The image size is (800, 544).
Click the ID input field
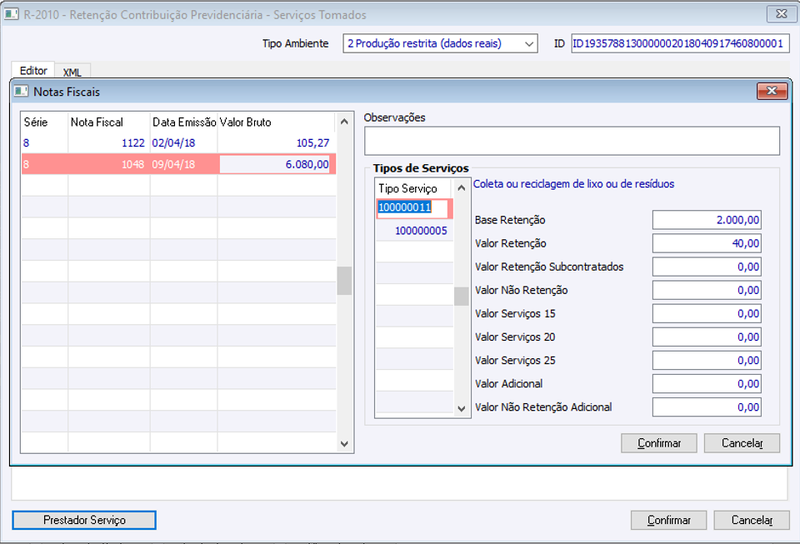680,44
